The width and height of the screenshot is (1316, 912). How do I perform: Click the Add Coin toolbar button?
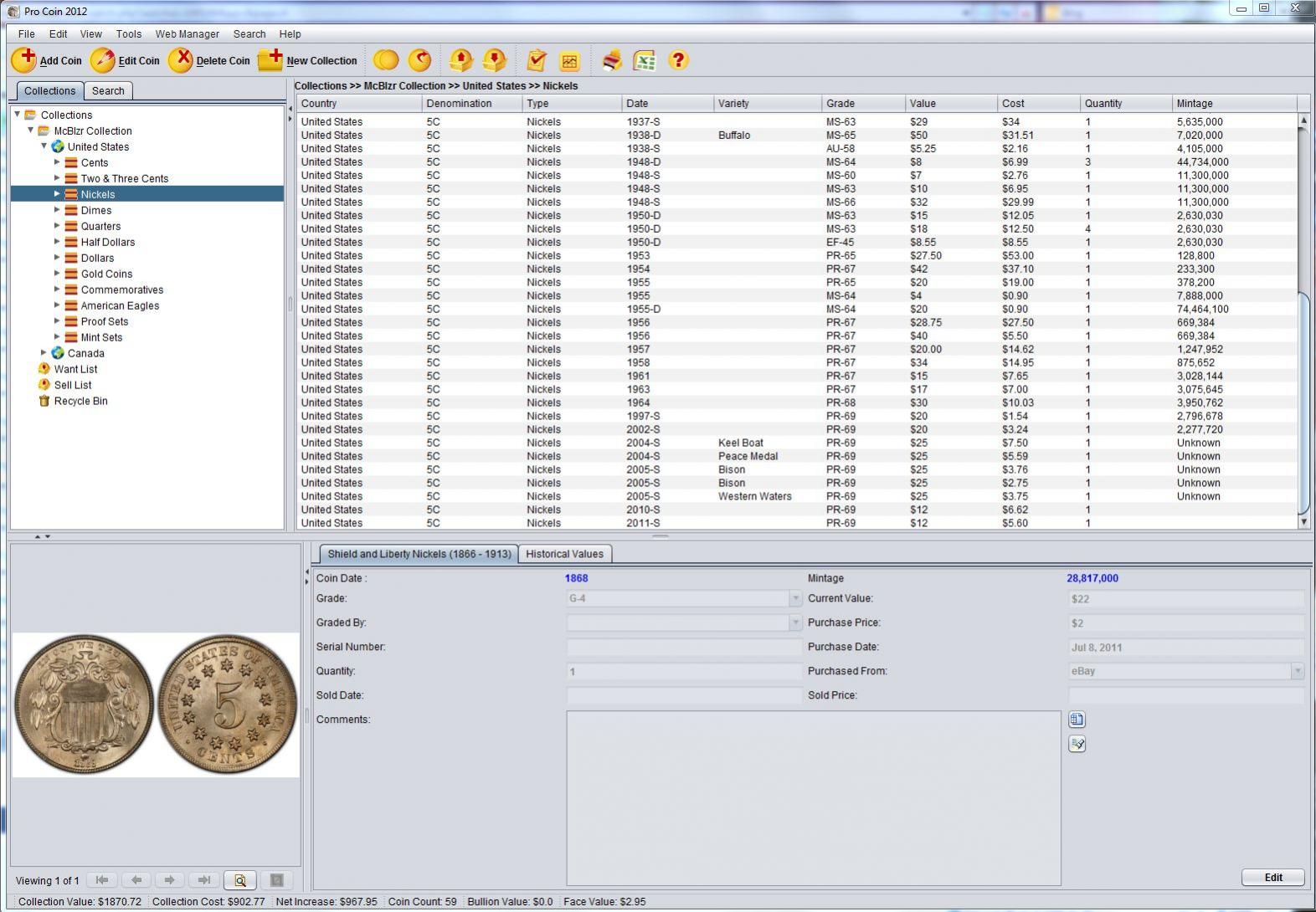point(47,60)
